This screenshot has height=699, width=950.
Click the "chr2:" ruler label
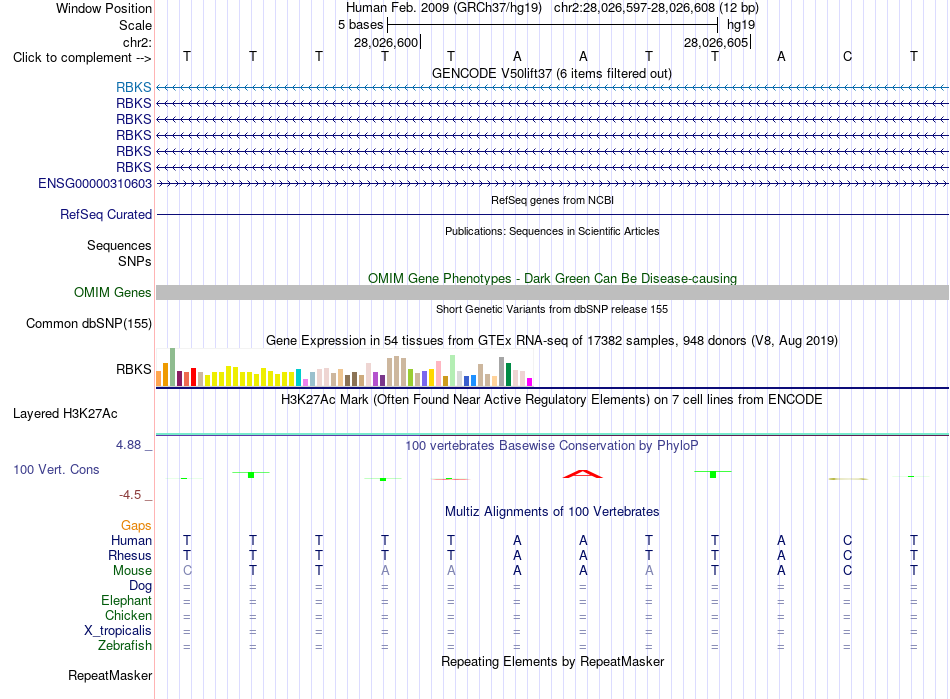tap(137, 42)
